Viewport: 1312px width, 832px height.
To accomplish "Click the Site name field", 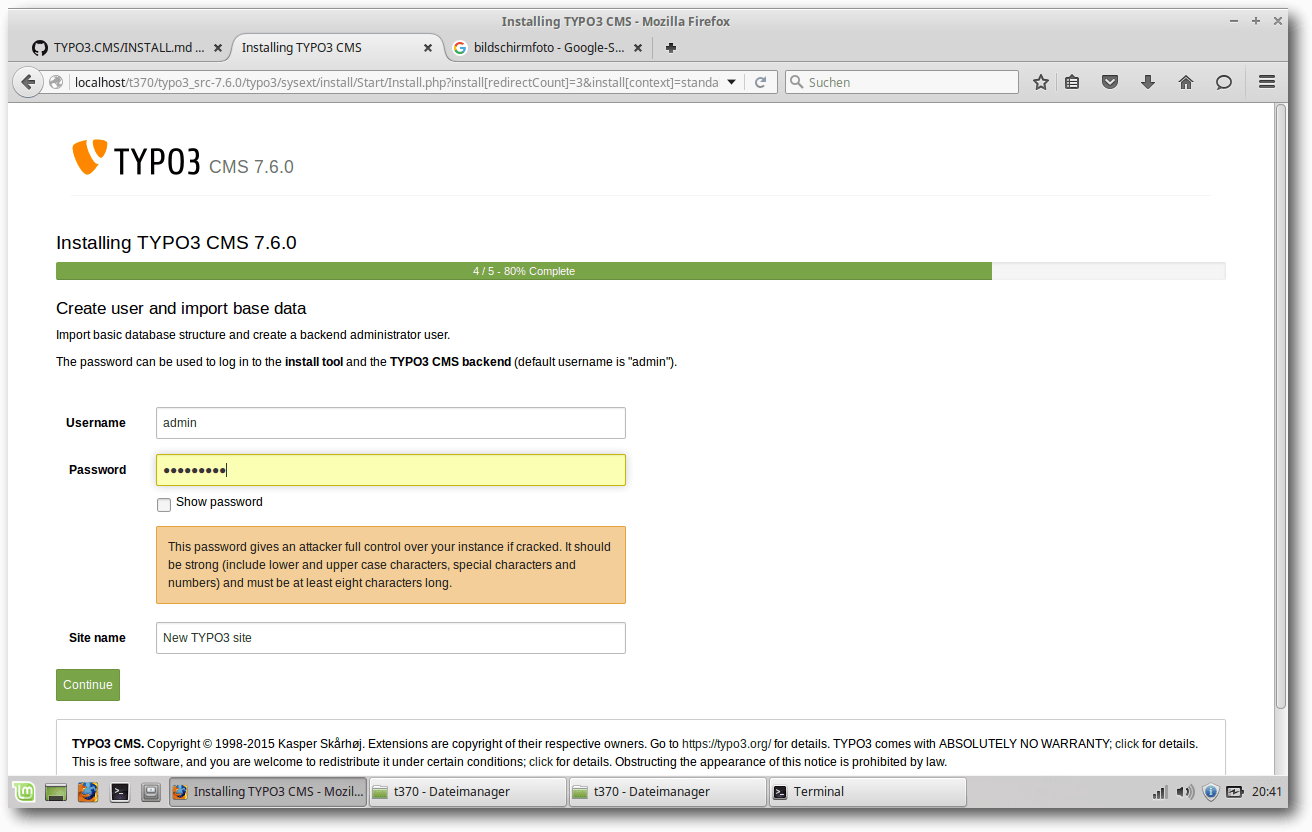I will pyautogui.click(x=391, y=638).
